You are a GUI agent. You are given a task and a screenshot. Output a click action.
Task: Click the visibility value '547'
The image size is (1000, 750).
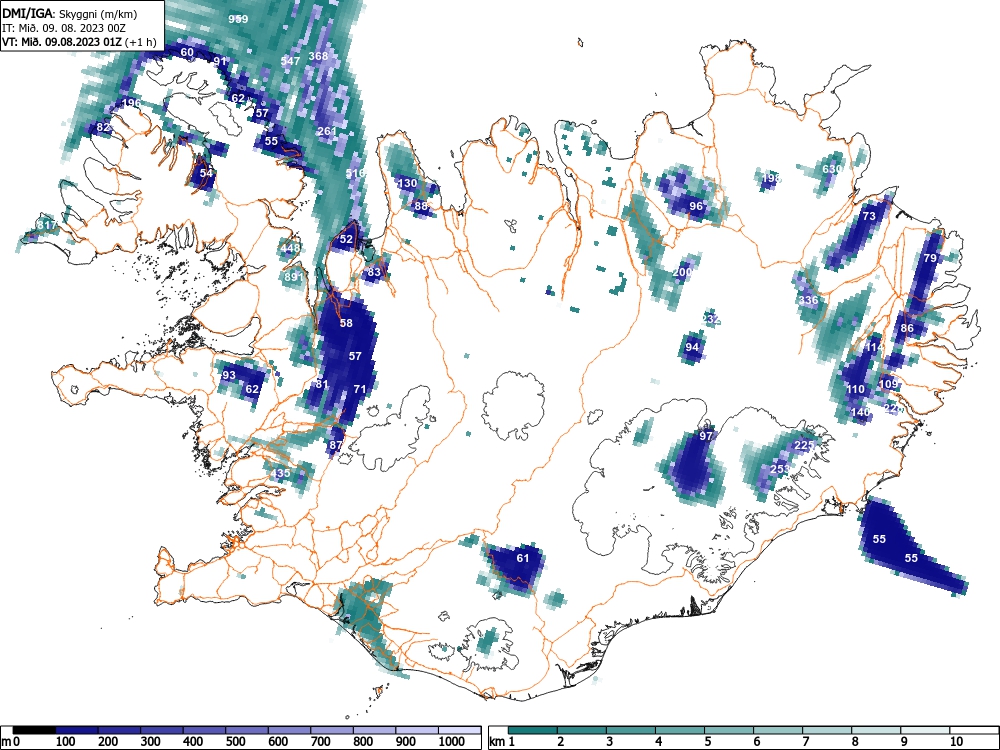(x=290, y=61)
